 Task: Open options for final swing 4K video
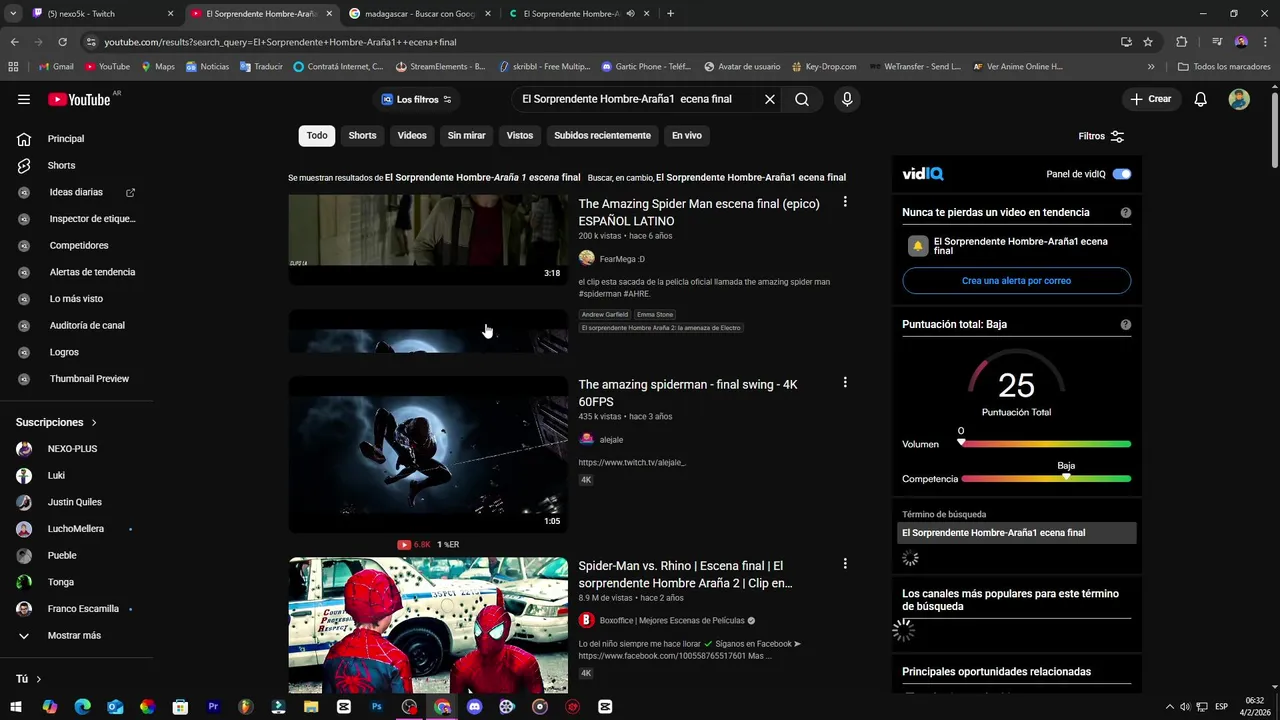[845, 382]
